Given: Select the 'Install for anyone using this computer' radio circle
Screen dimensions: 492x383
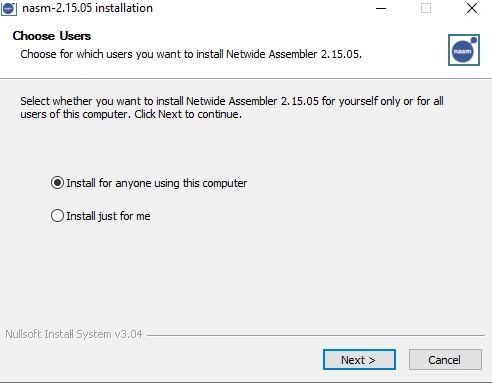Looking at the screenshot, I should tap(57, 183).
